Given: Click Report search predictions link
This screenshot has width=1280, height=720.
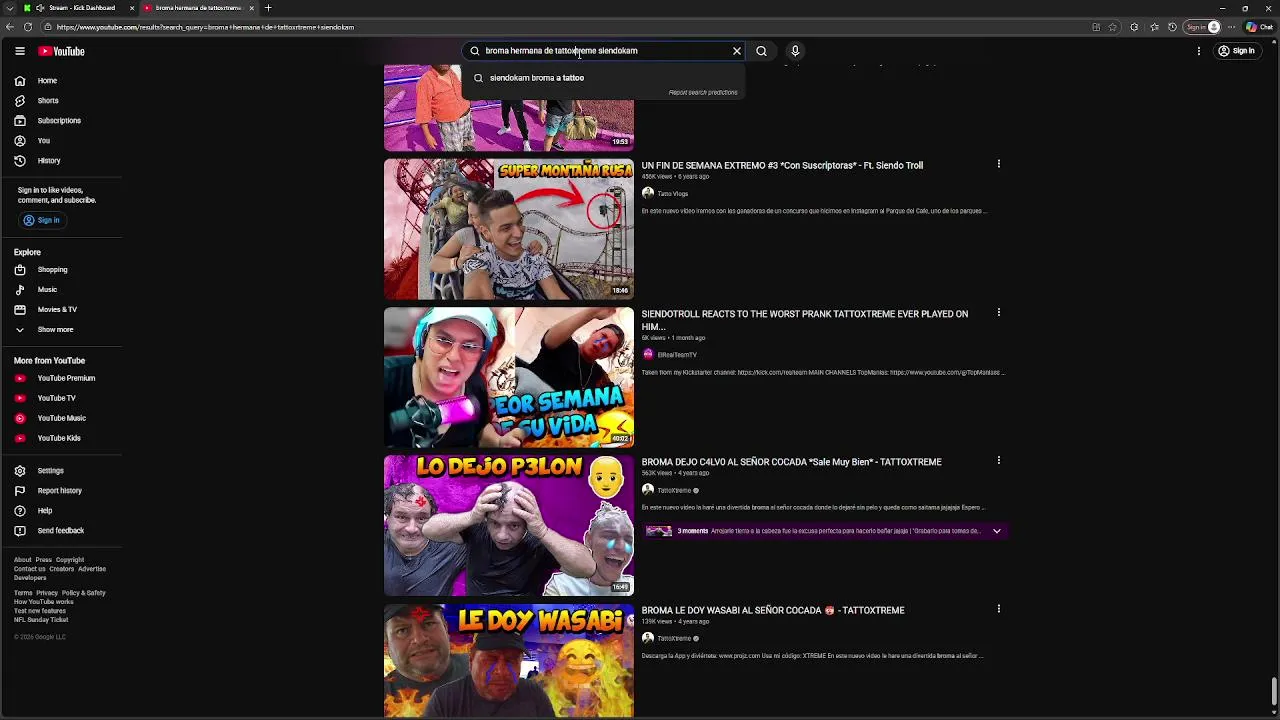Looking at the screenshot, I should (703, 92).
